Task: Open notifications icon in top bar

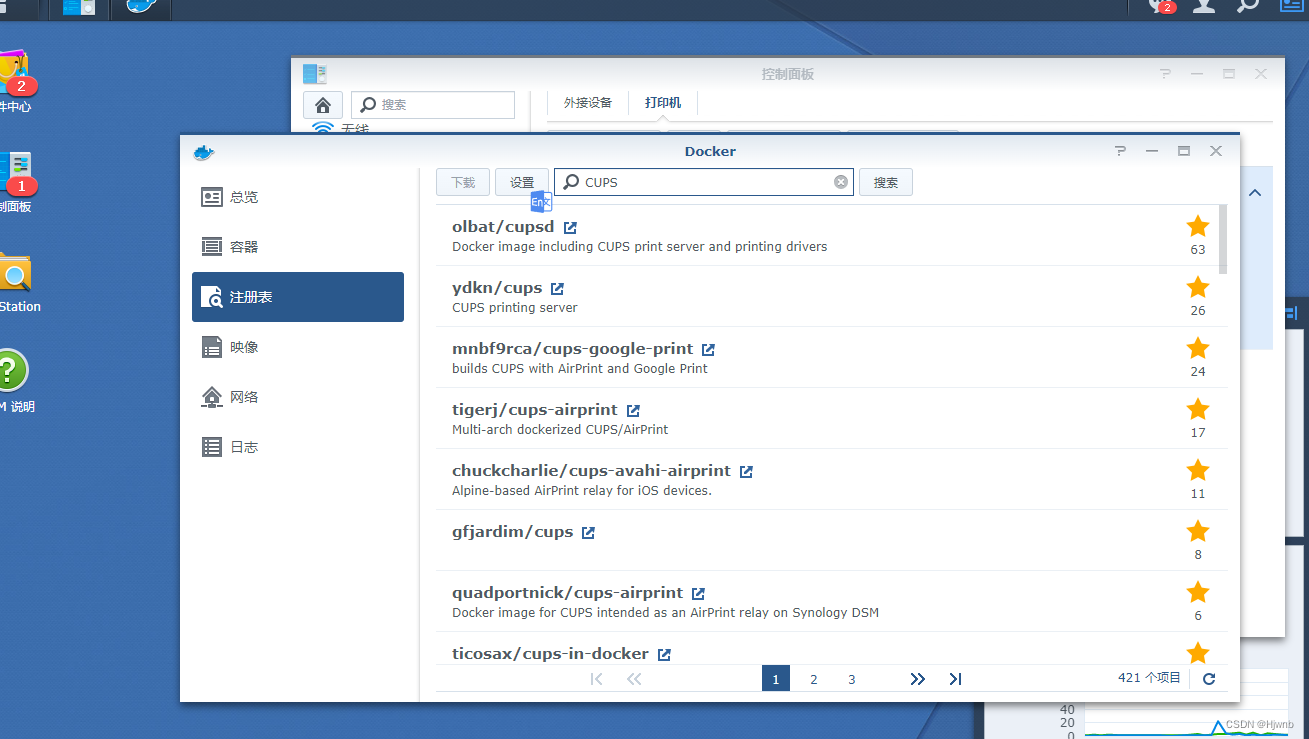Action: coord(1162,5)
